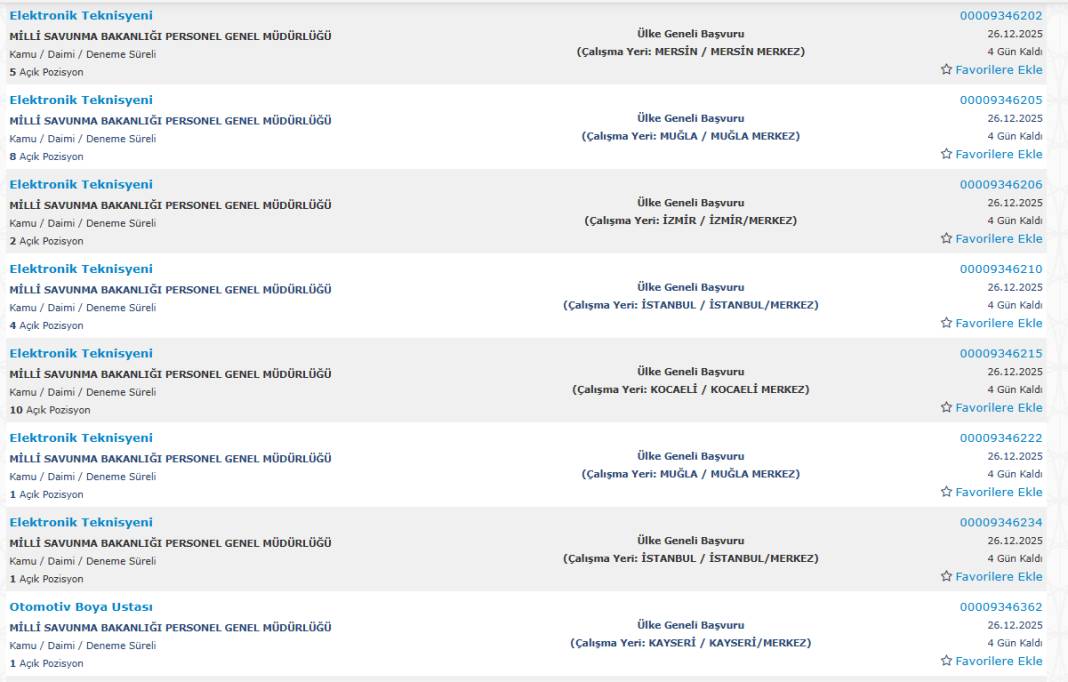
Task: Open Elektronik Teknisyeni title for Kocaeli listing
Action: pos(81,354)
